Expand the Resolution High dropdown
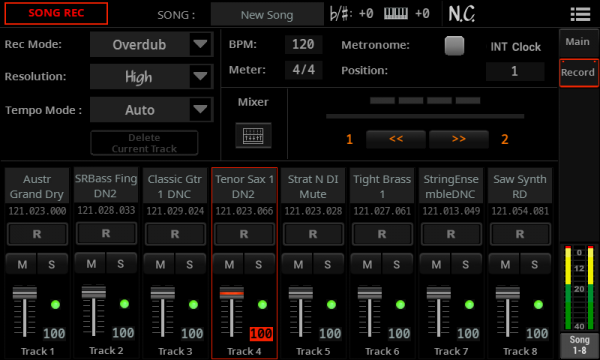The height and width of the screenshot is (360, 600). coord(200,77)
